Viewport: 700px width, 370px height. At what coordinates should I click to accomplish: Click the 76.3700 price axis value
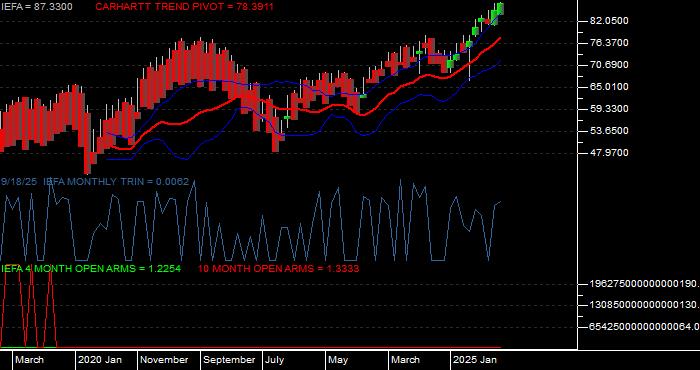click(x=610, y=43)
